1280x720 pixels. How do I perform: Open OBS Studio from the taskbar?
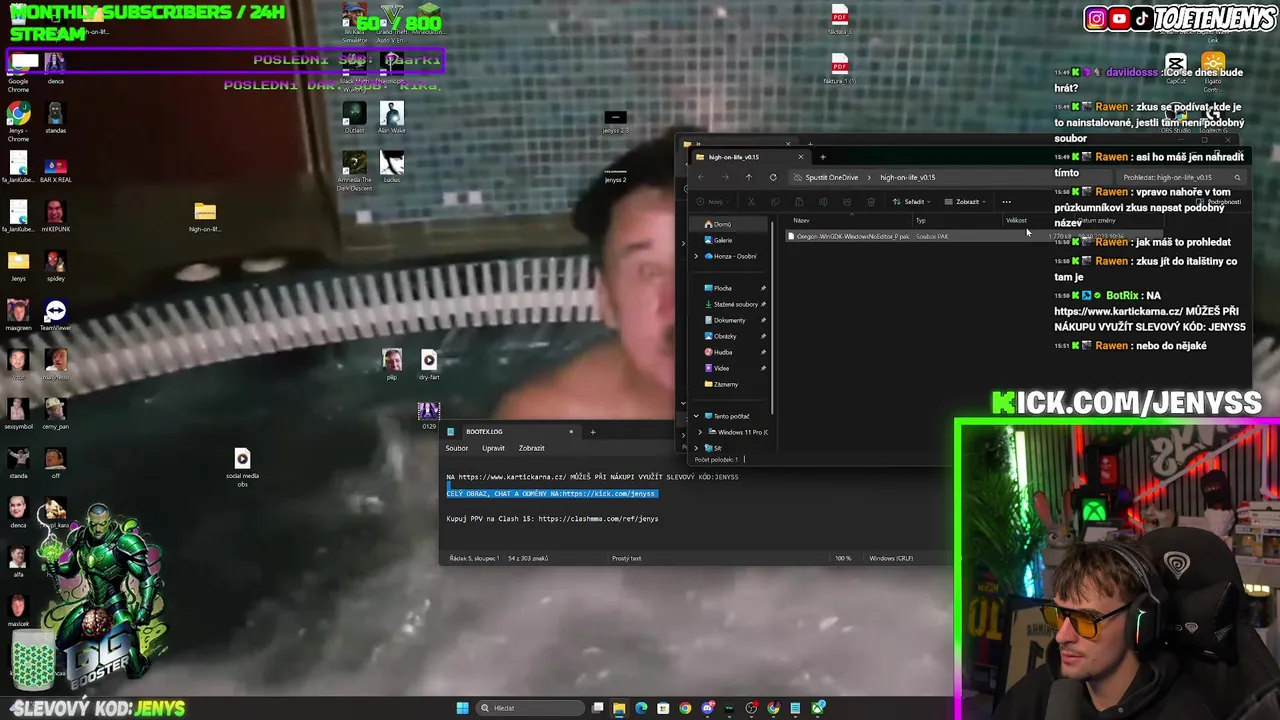(751, 708)
